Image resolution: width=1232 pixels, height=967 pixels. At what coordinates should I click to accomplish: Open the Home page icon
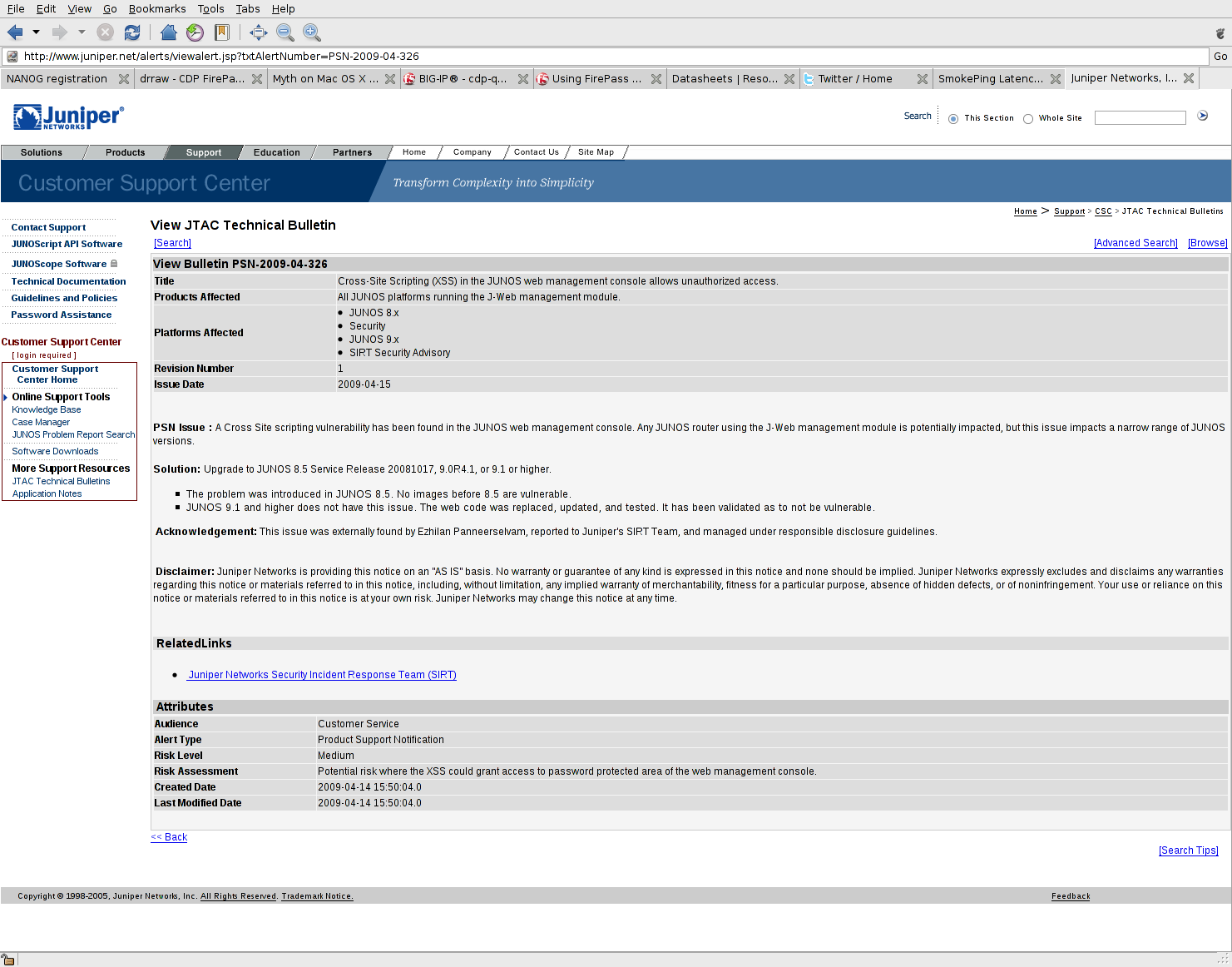click(x=168, y=32)
